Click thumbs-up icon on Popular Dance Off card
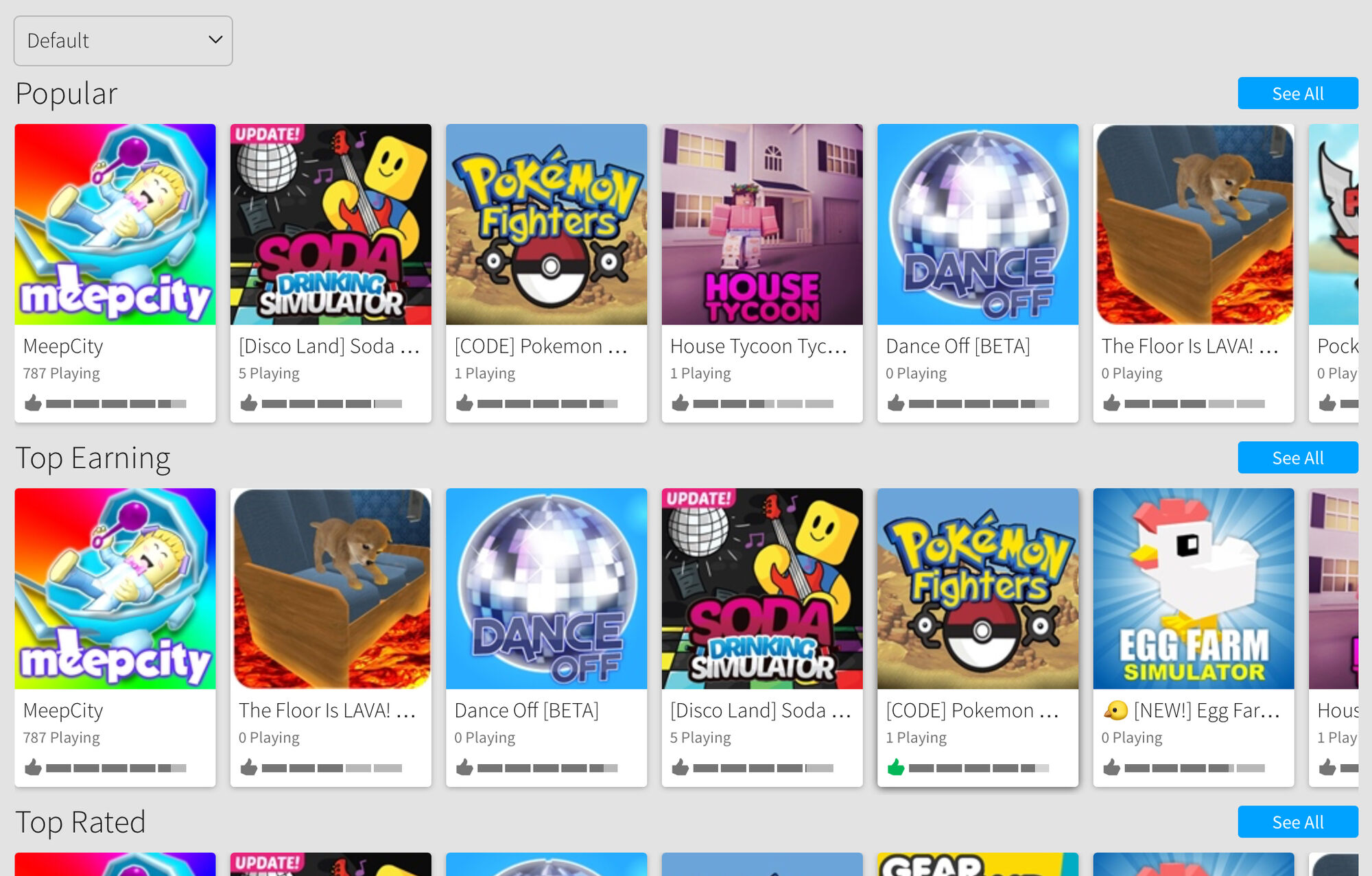This screenshot has width=1372, height=876. pos(896,403)
